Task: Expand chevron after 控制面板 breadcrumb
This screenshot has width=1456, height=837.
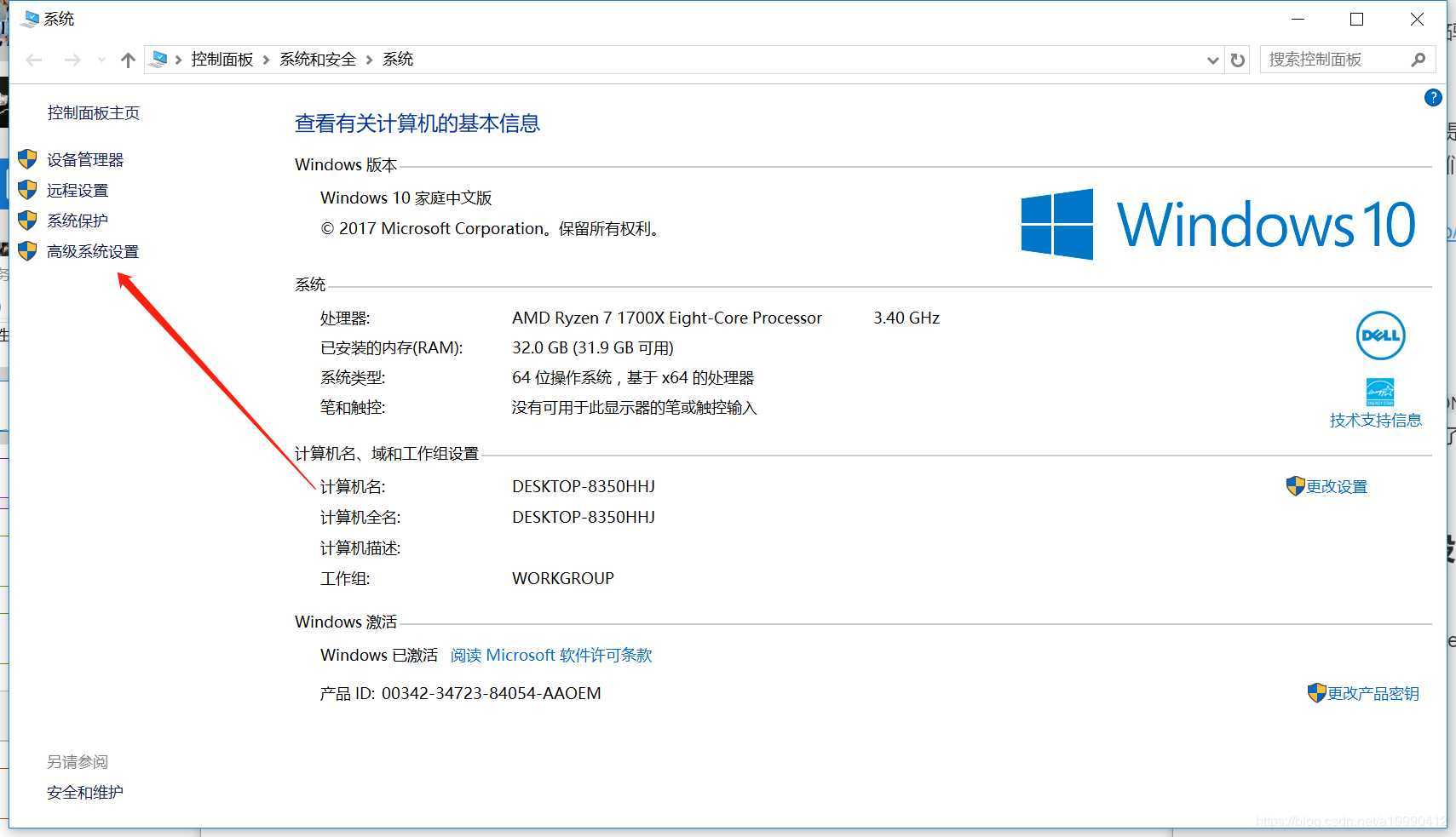Action: 267,60
